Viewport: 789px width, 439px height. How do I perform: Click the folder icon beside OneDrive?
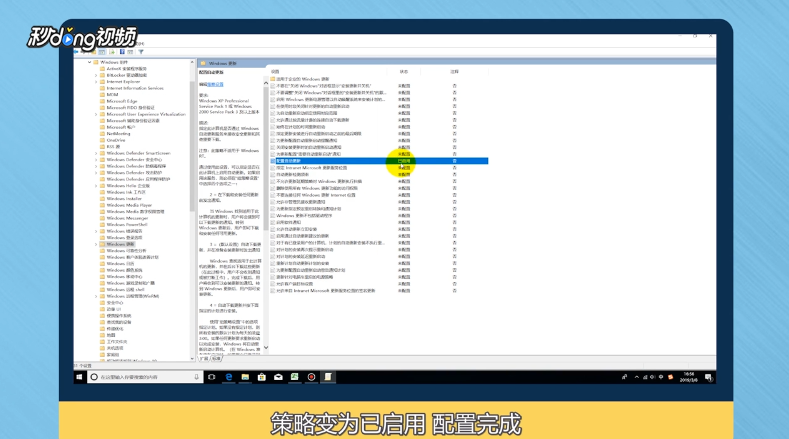click(x=102, y=140)
